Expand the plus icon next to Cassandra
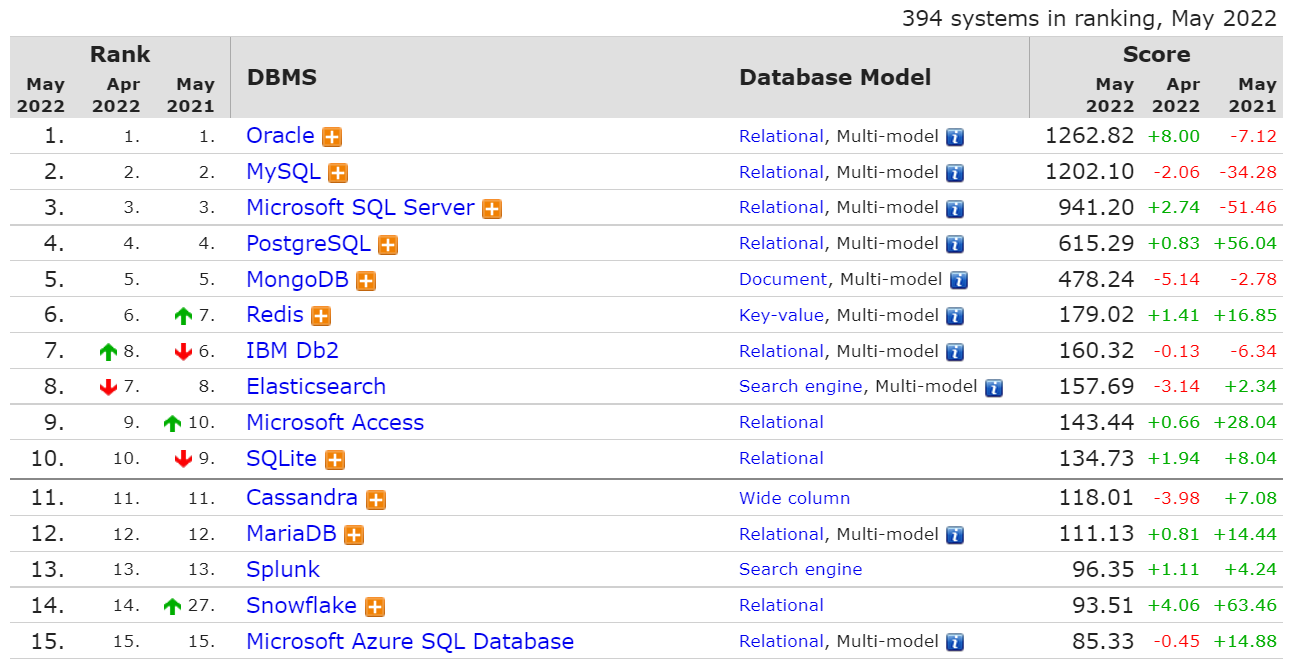 tap(376, 499)
